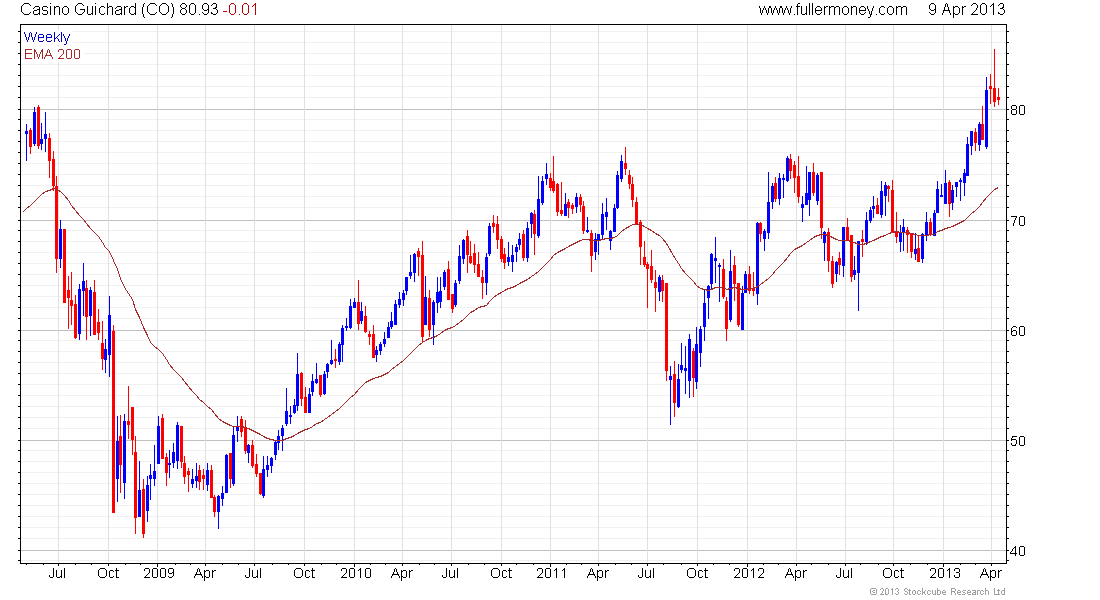Click the 70 price axis label
Viewport: 1100px width, 600px height.
click(1017, 221)
